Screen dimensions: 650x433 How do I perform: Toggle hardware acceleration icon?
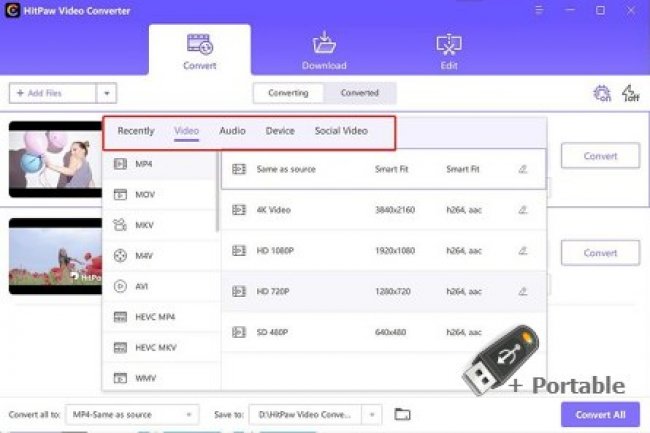coord(602,93)
